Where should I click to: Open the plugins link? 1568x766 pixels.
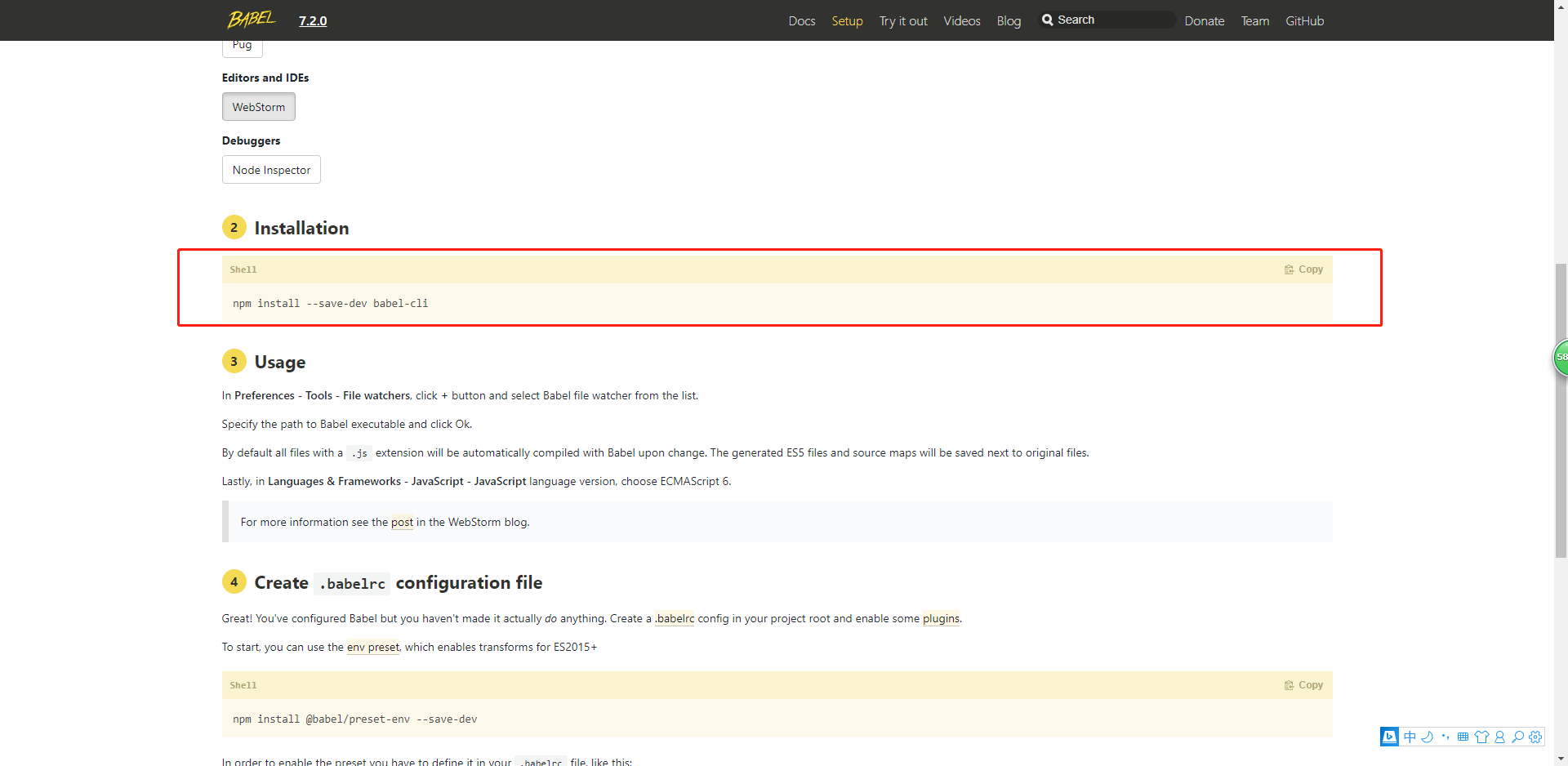point(941,619)
